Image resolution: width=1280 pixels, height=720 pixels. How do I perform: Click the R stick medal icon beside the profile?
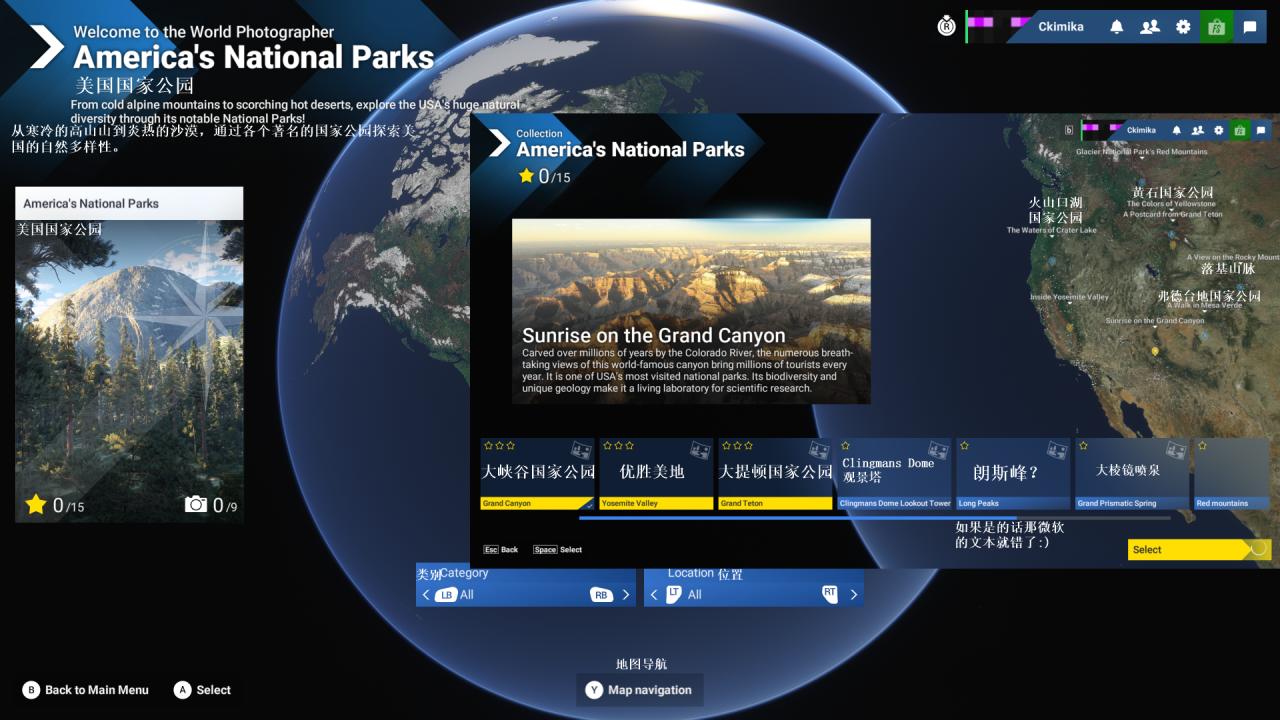946,27
